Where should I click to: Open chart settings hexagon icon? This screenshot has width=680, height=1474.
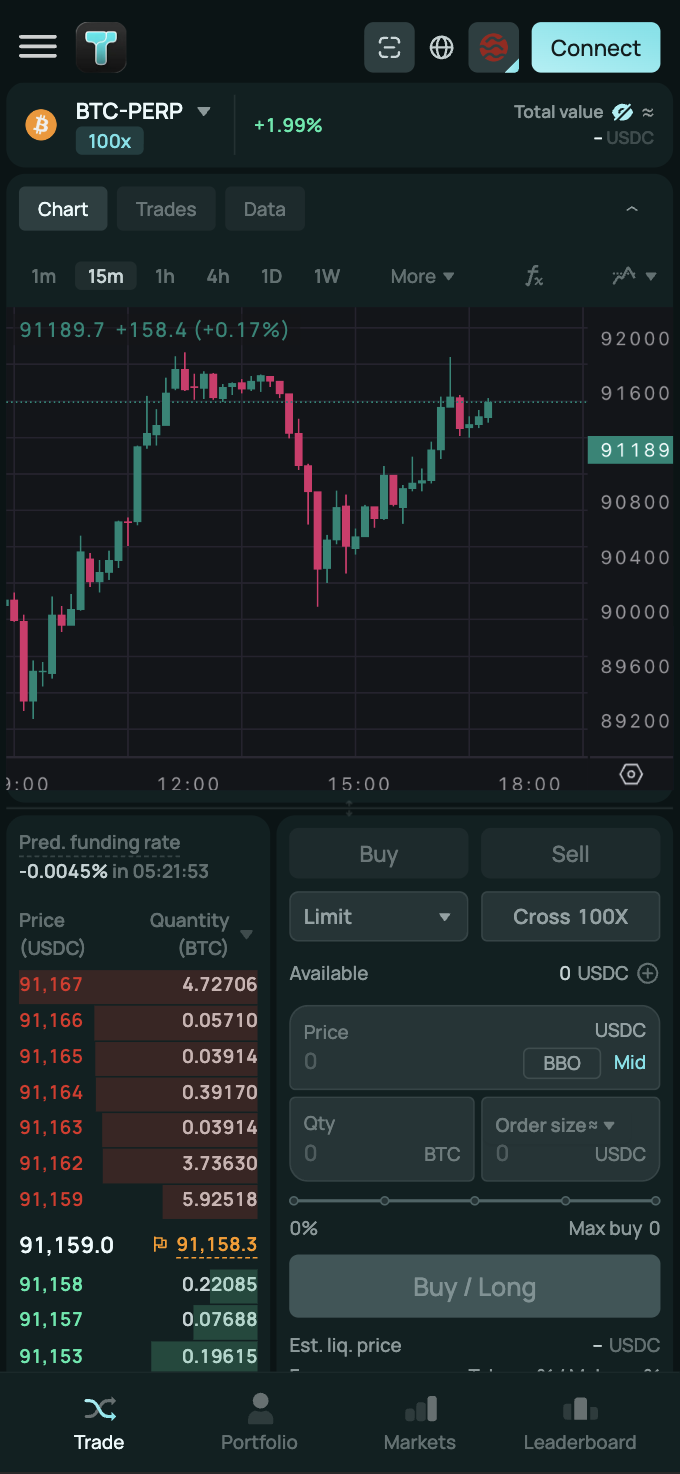(x=631, y=774)
